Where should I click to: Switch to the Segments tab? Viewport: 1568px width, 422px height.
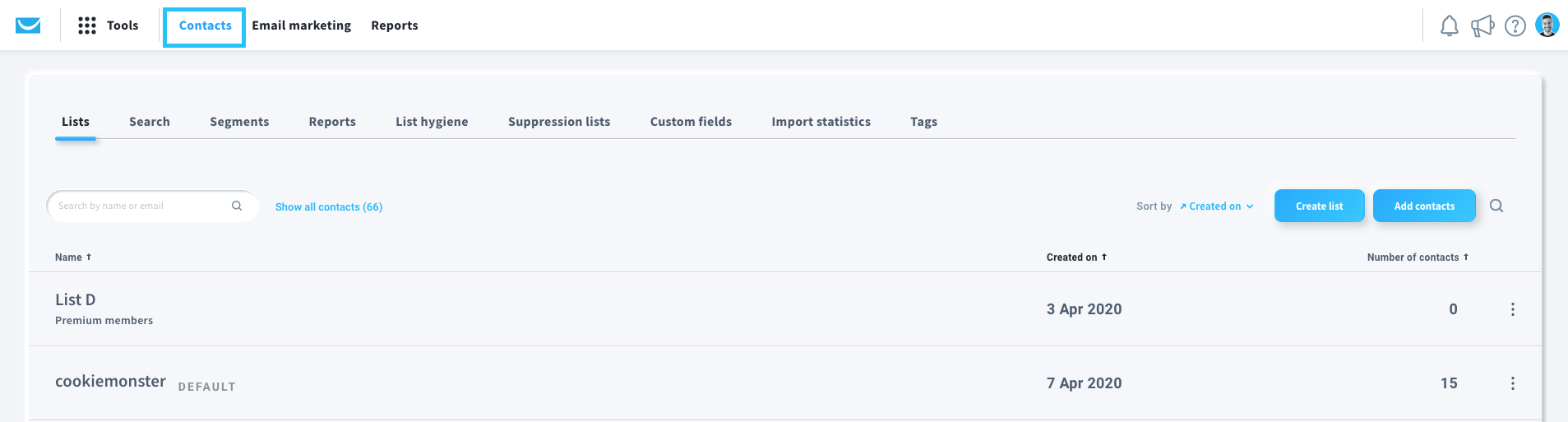(x=239, y=122)
